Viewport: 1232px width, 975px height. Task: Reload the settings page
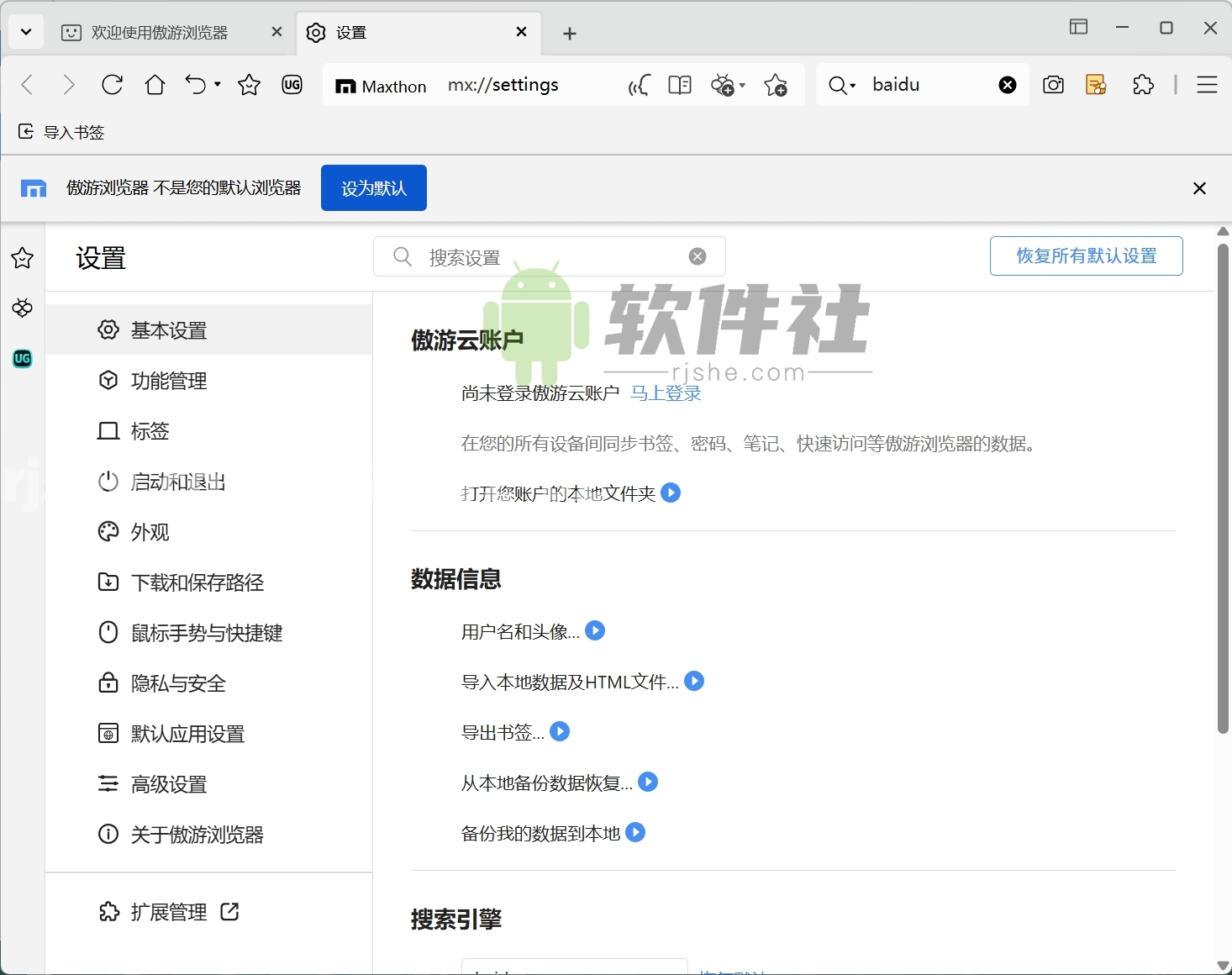pyautogui.click(x=112, y=84)
